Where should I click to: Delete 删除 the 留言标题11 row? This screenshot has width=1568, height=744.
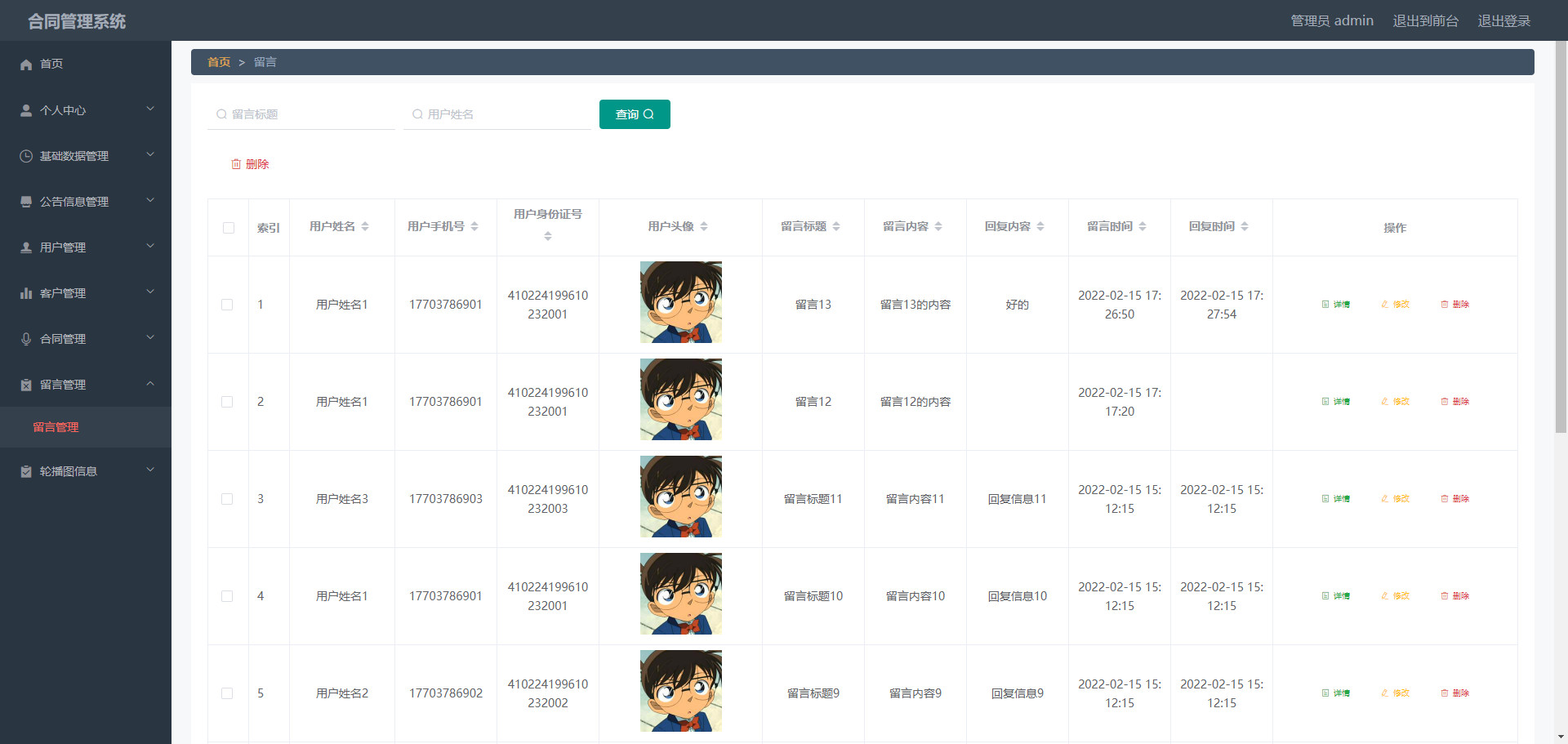click(1455, 499)
